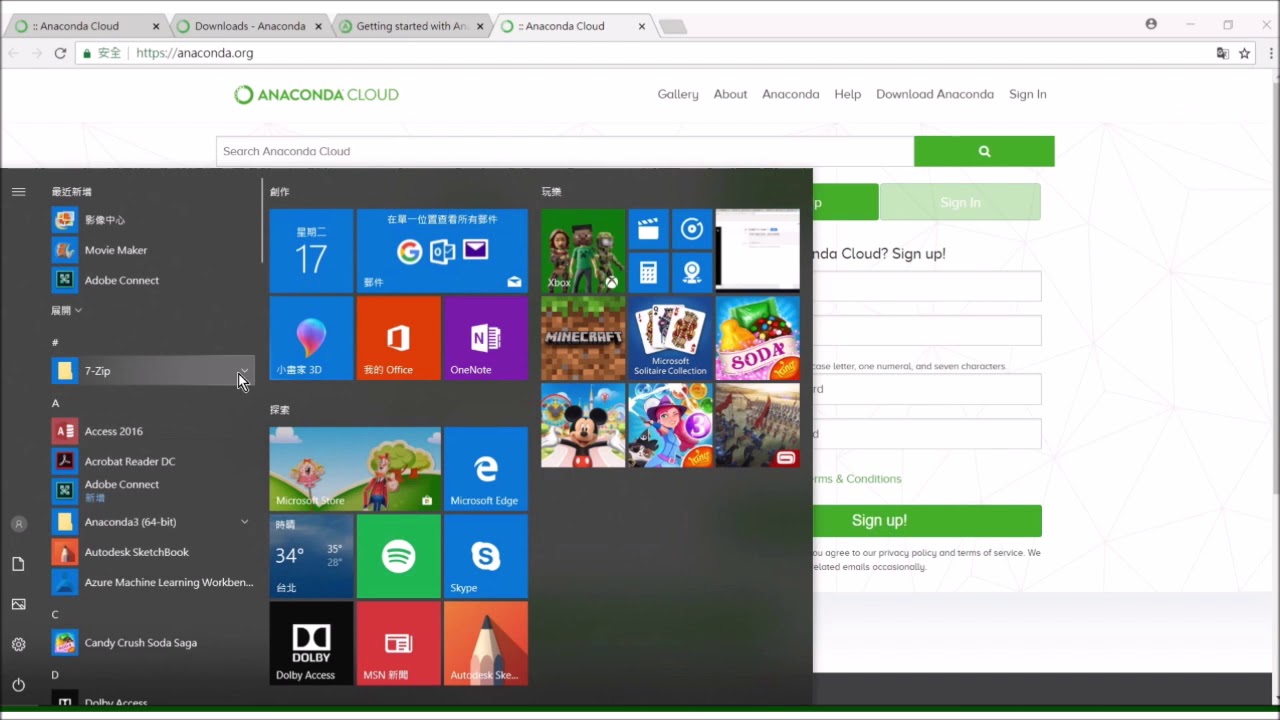The height and width of the screenshot is (720, 1280).
Task: Reload the page in Chrome
Action: 60,53
